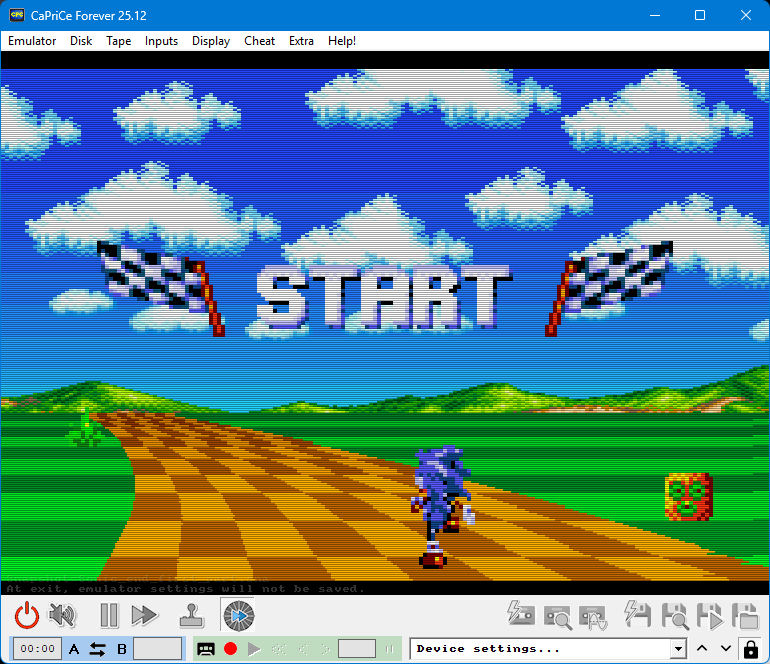Toggle the padlock lock icon
Image resolution: width=770 pixels, height=664 pixels.
coord(750,649)
